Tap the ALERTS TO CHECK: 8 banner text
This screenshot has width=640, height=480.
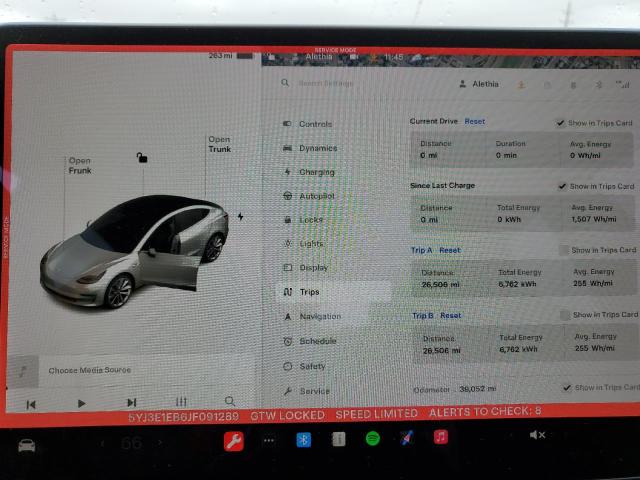(485, 411)
